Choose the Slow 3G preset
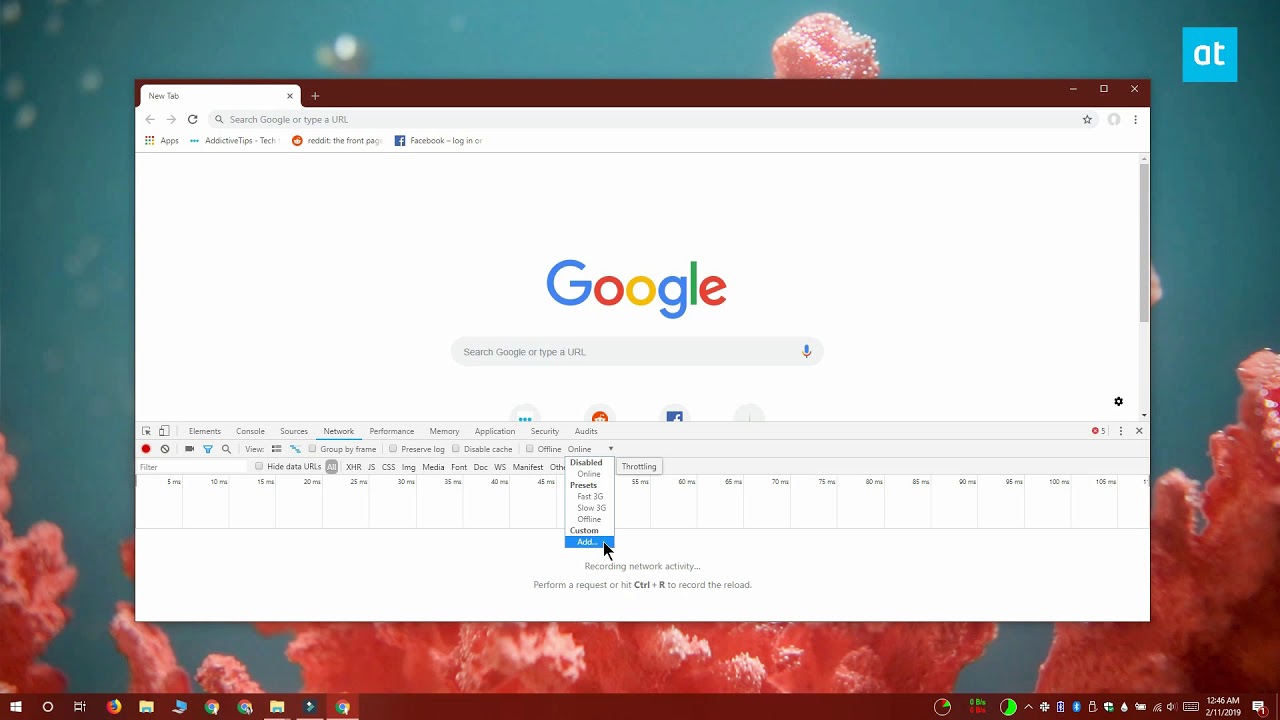The height and width of the screenshot is (720, 1280). (x=589, y=508)
